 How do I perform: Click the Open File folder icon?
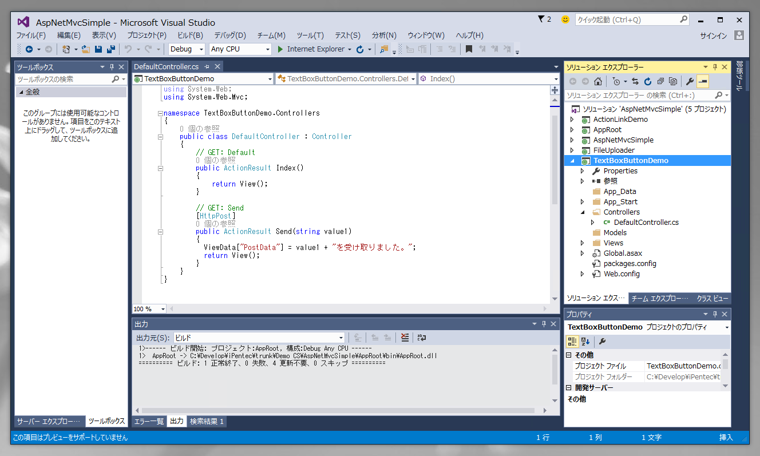(86, 49)
